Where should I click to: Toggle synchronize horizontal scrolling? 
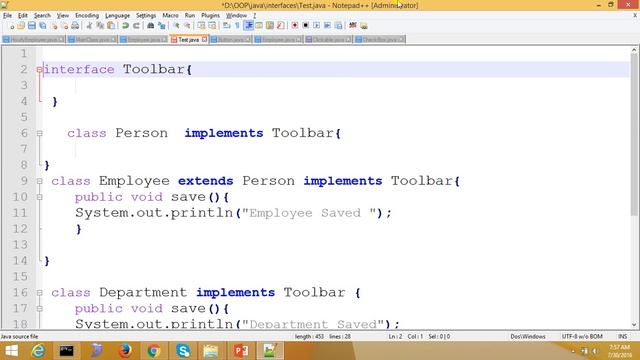coord(212,26)
